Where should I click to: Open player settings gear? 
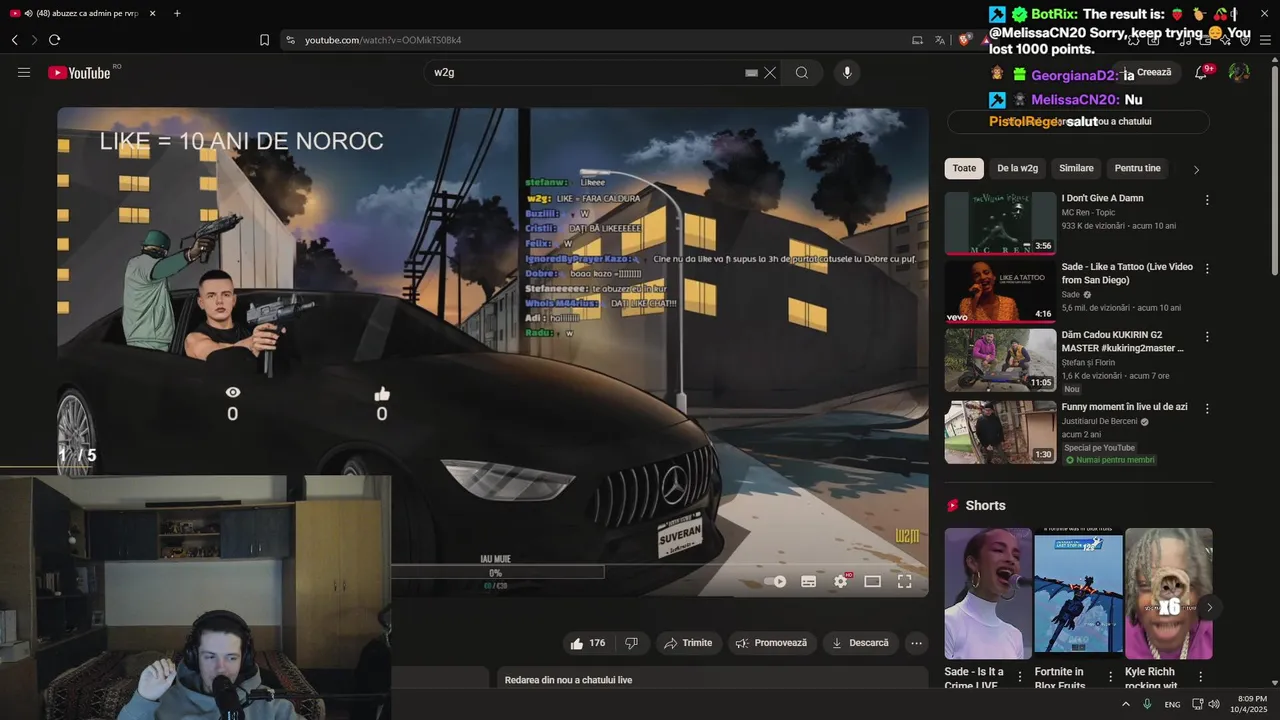(841, 581)
